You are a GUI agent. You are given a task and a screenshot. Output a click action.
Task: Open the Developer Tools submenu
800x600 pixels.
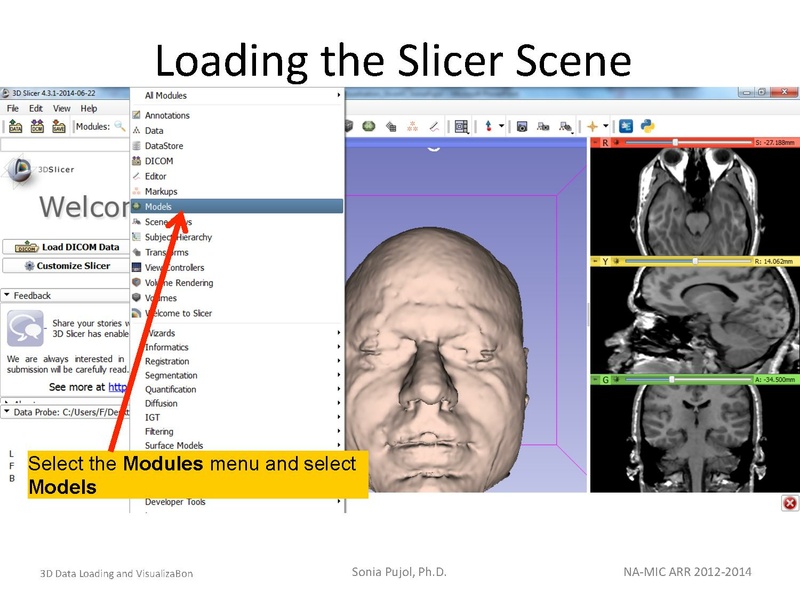point(237,502)
